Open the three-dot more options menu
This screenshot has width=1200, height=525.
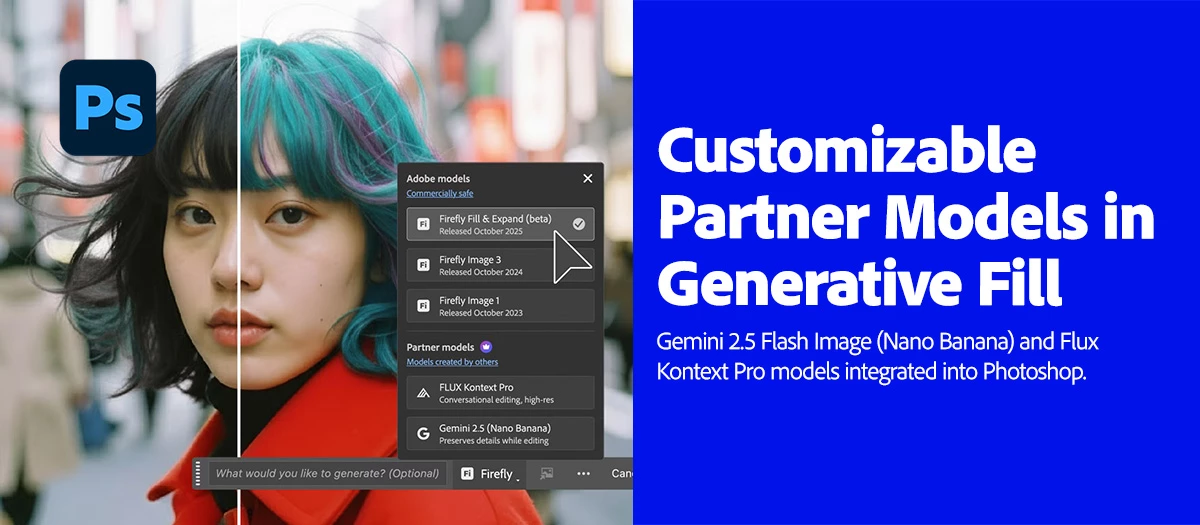(583, 474)
